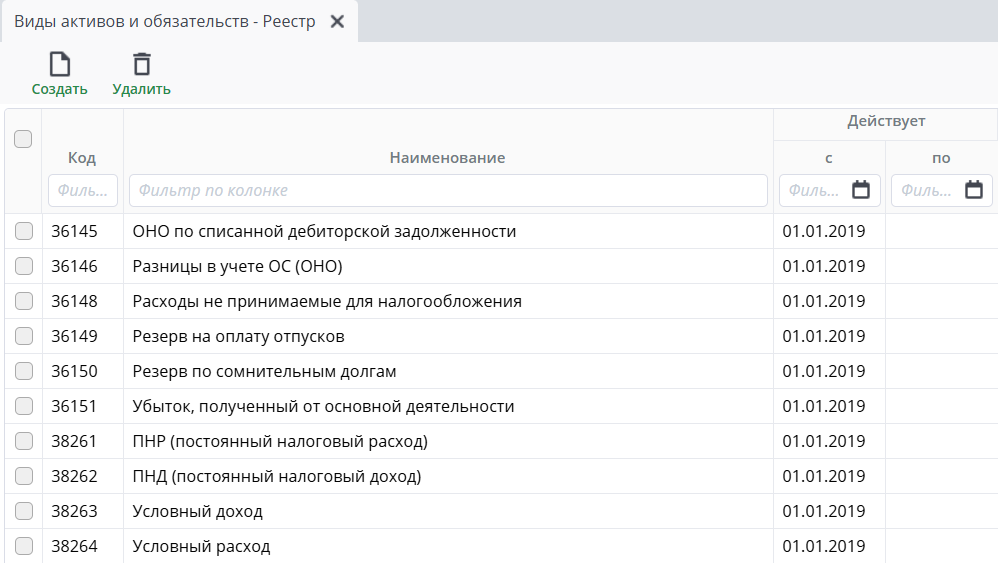The image size is (998, 563).
Task: Click the Действует по date filter field
Action: coord(926,190)
